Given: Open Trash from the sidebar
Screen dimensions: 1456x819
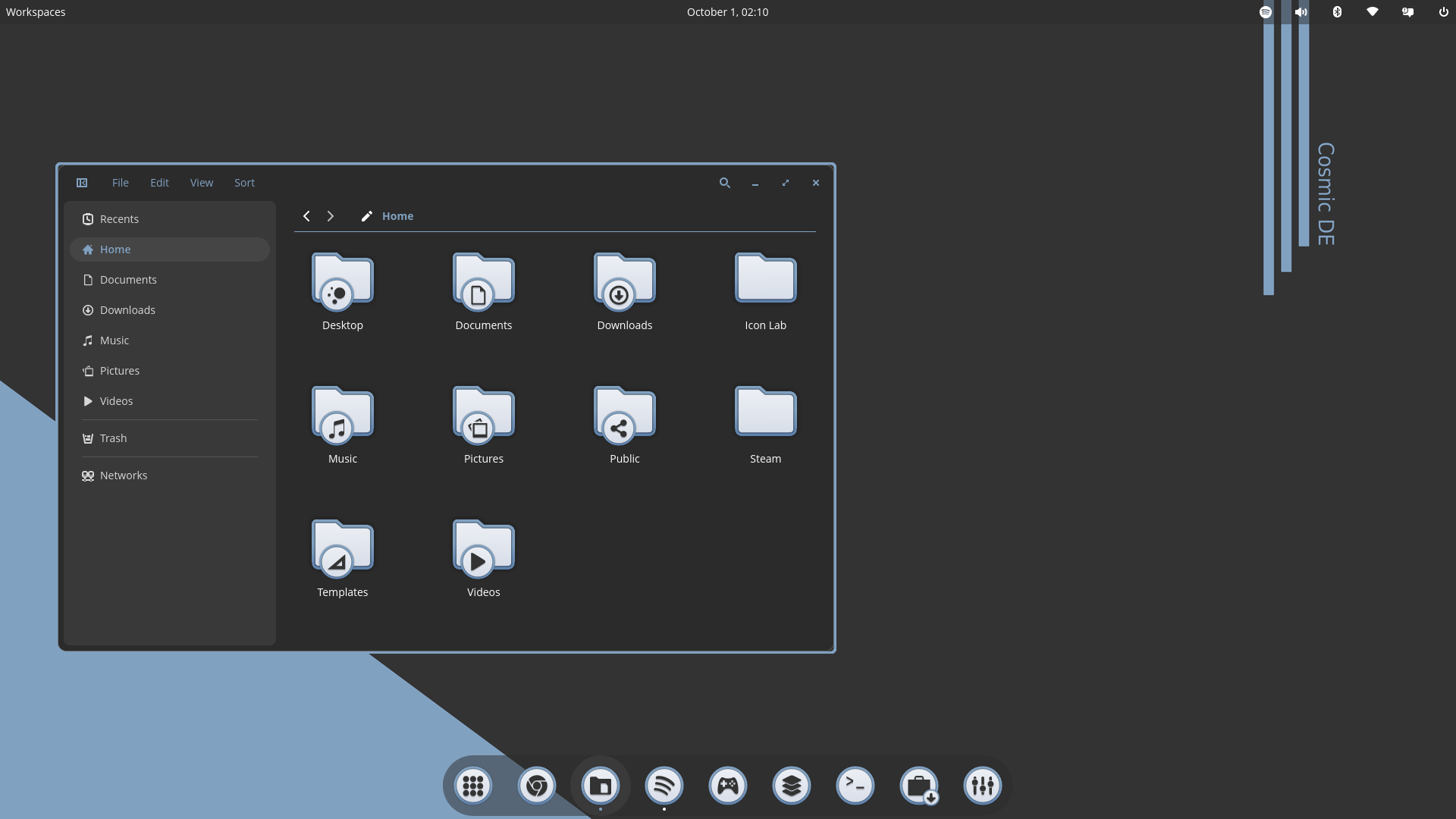Looking at the screenshot, I should [x=113, y=438].
